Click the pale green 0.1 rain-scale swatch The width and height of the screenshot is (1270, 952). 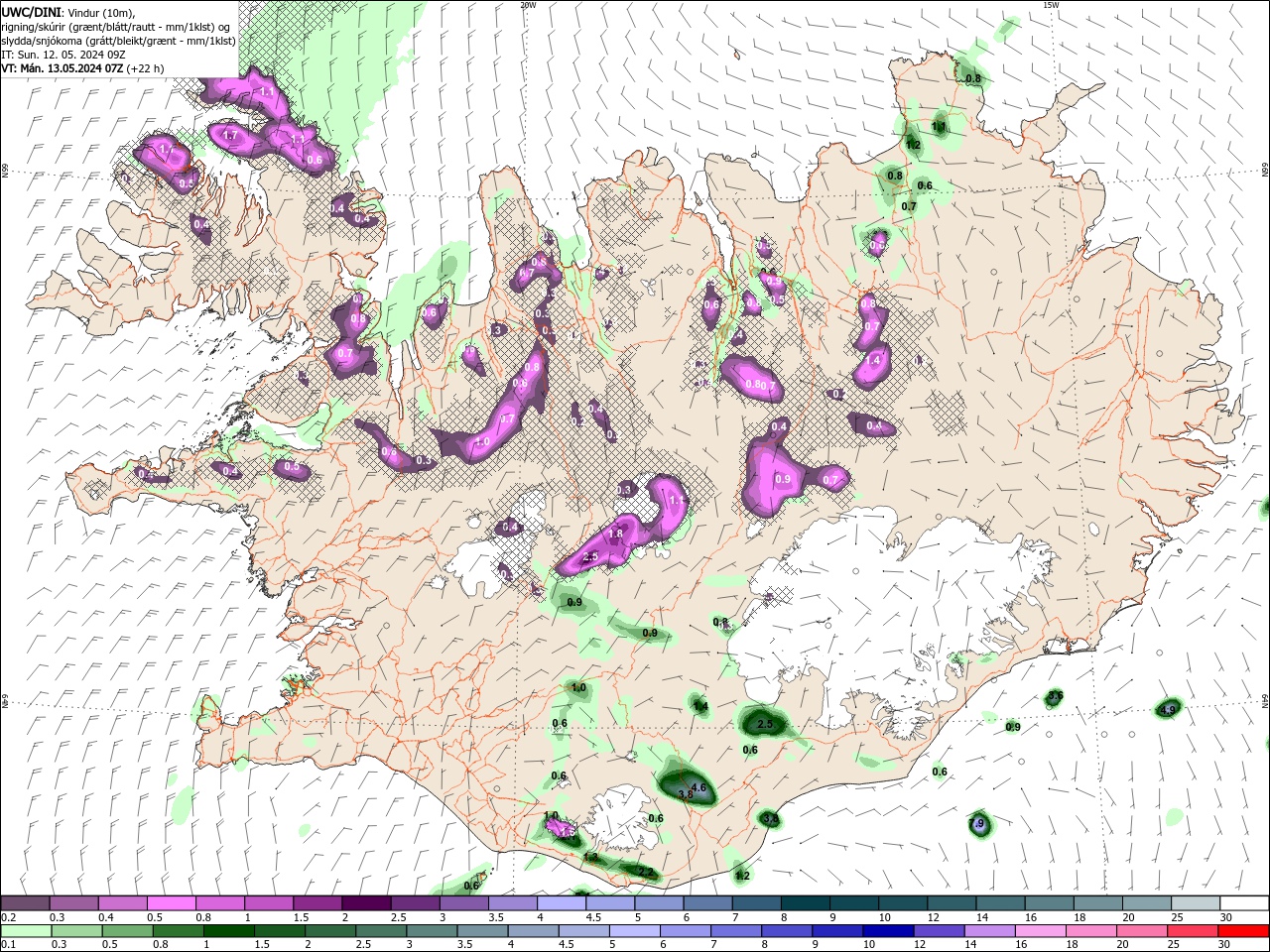tap(26, 931)
